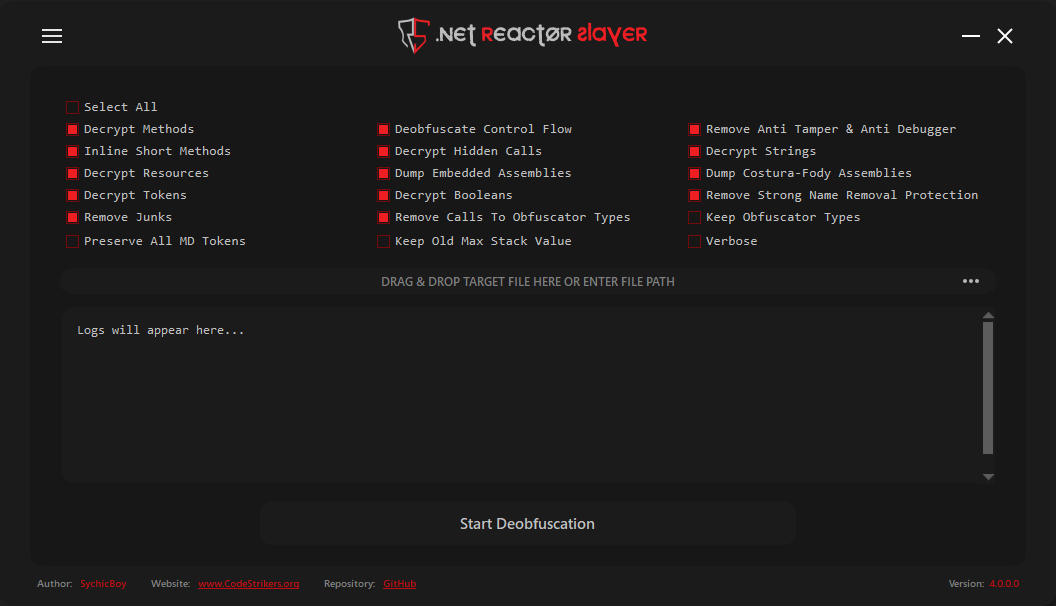Open the GitHub repository link
Image resolution: width=1056 pixels, height=606 pixels.
(x=399, y=584)
